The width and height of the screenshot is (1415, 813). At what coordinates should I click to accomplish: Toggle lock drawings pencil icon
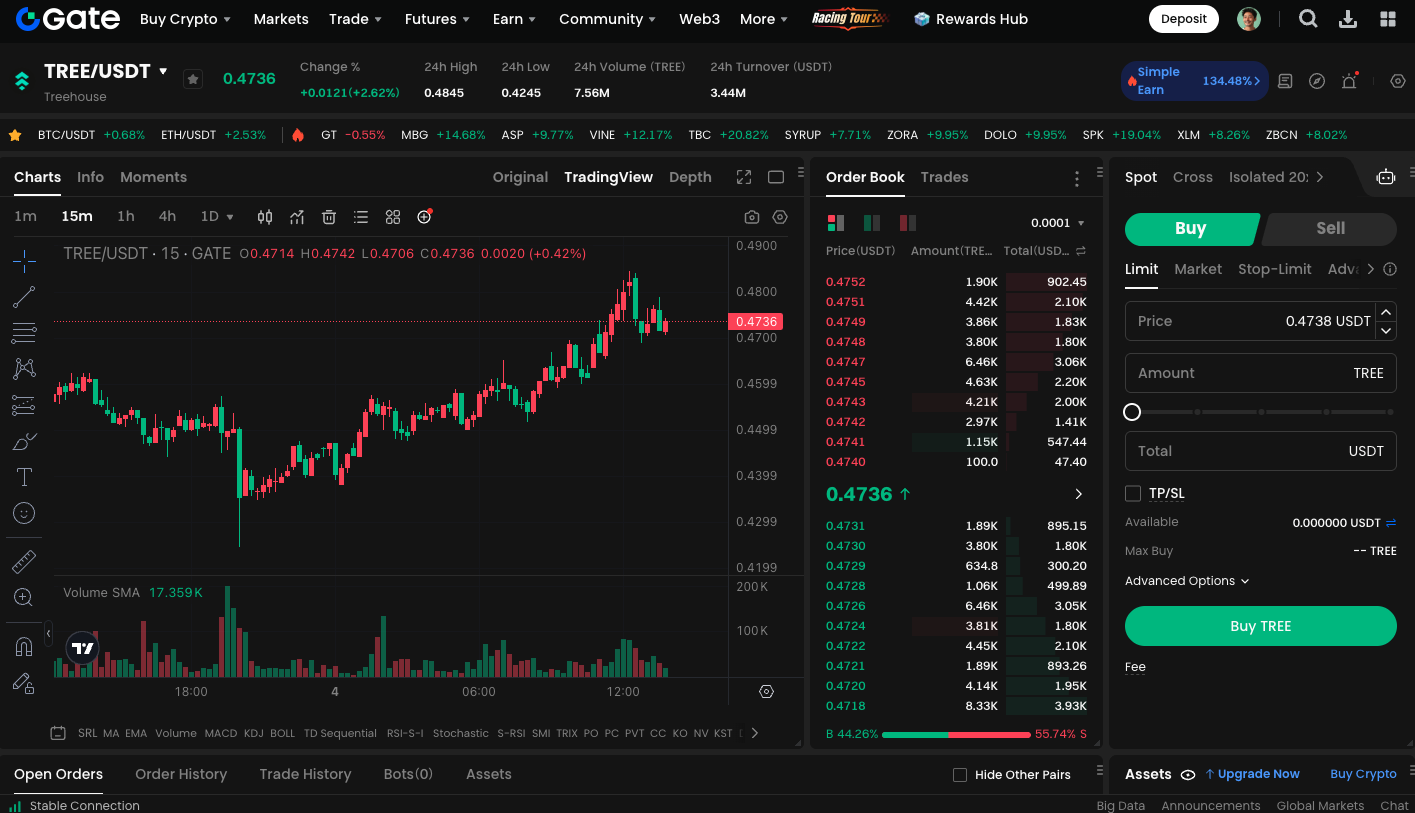[x=24, y=682]
